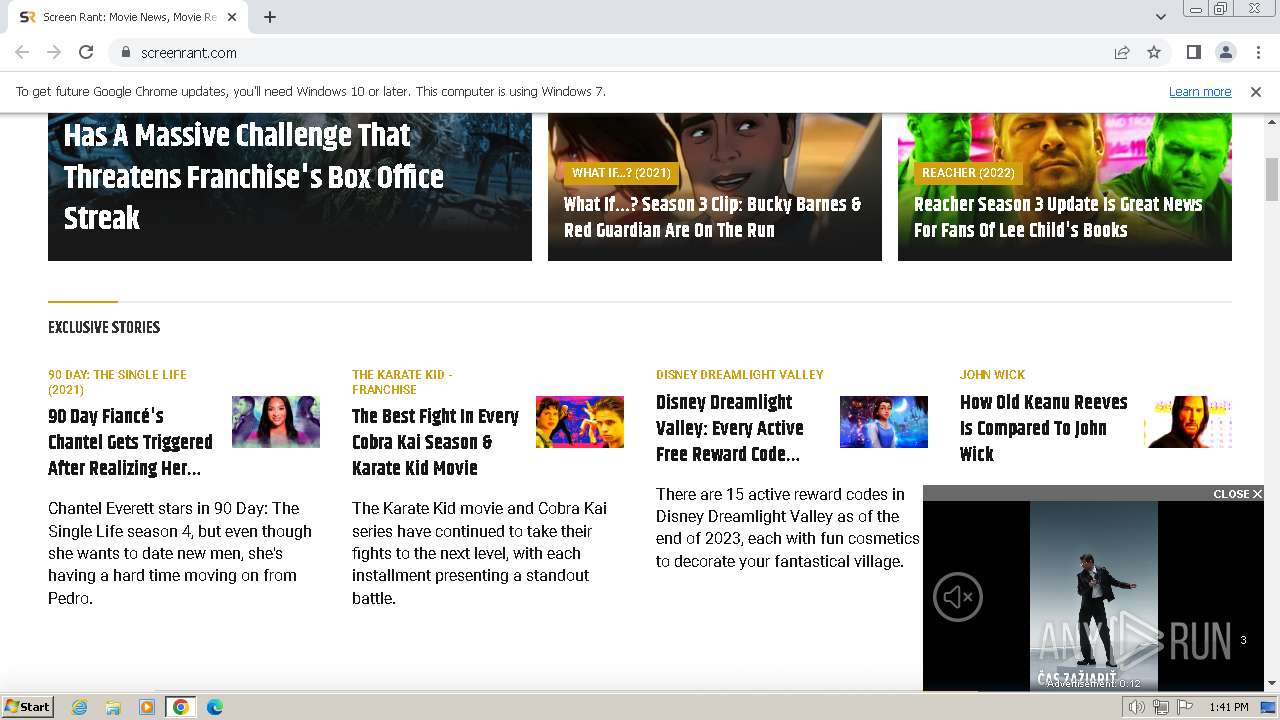Click the 15 active reward codes description
The width and height of the screenshot is (1280, 720).
coord(788,528)
